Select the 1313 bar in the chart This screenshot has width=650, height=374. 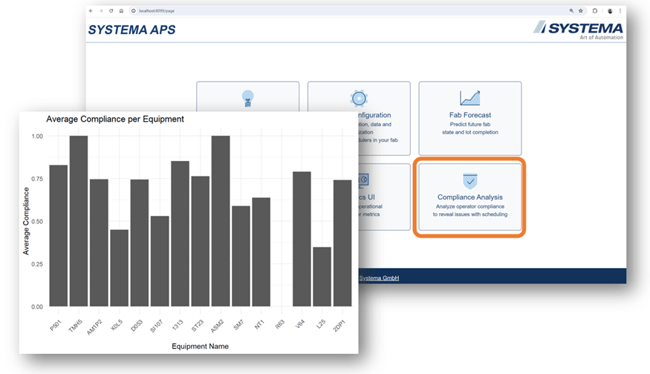pyautogui.click(x=180, y=233)
